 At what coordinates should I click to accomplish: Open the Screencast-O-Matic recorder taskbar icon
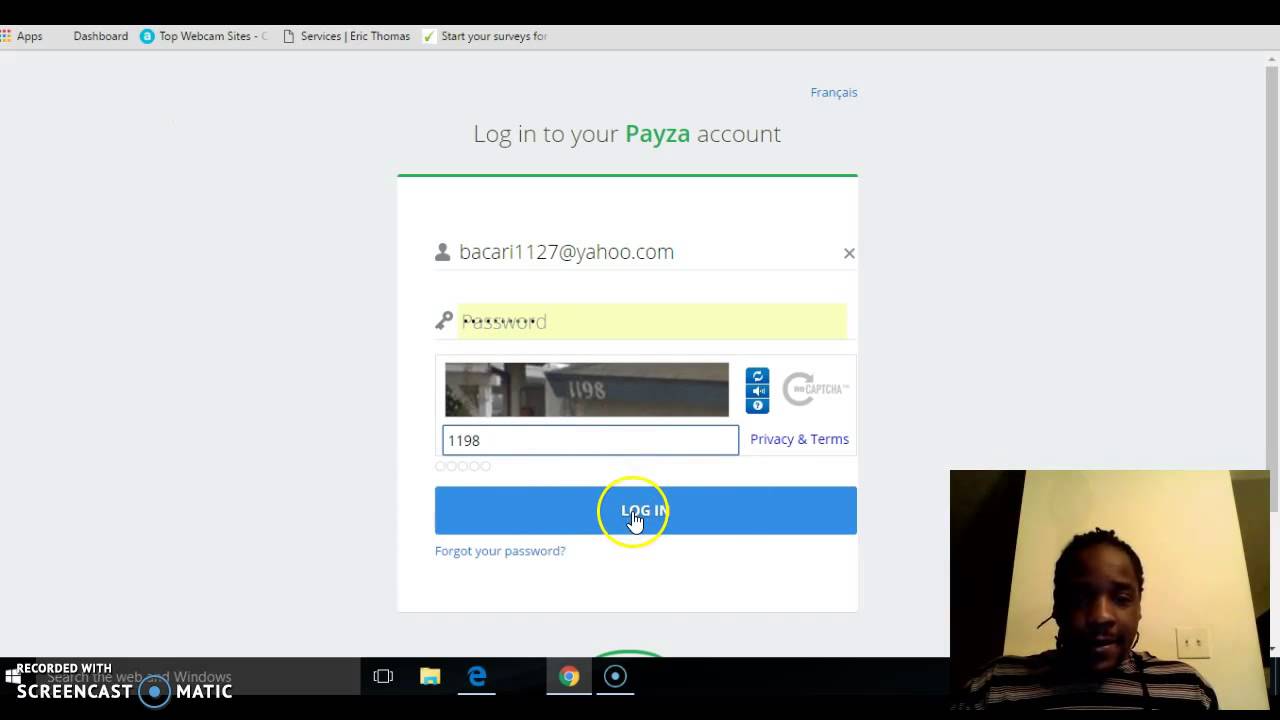click(x=615, y=677)
